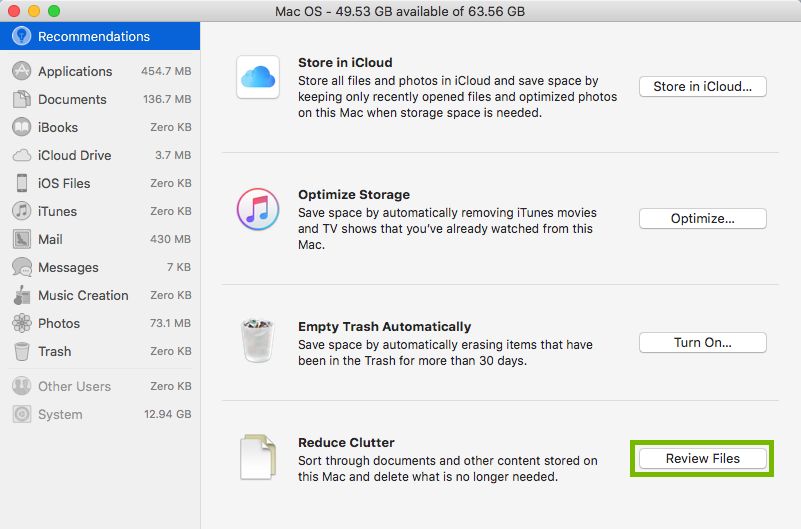
Task: Select the Trash sidebar entry
Action: (100, 351)
